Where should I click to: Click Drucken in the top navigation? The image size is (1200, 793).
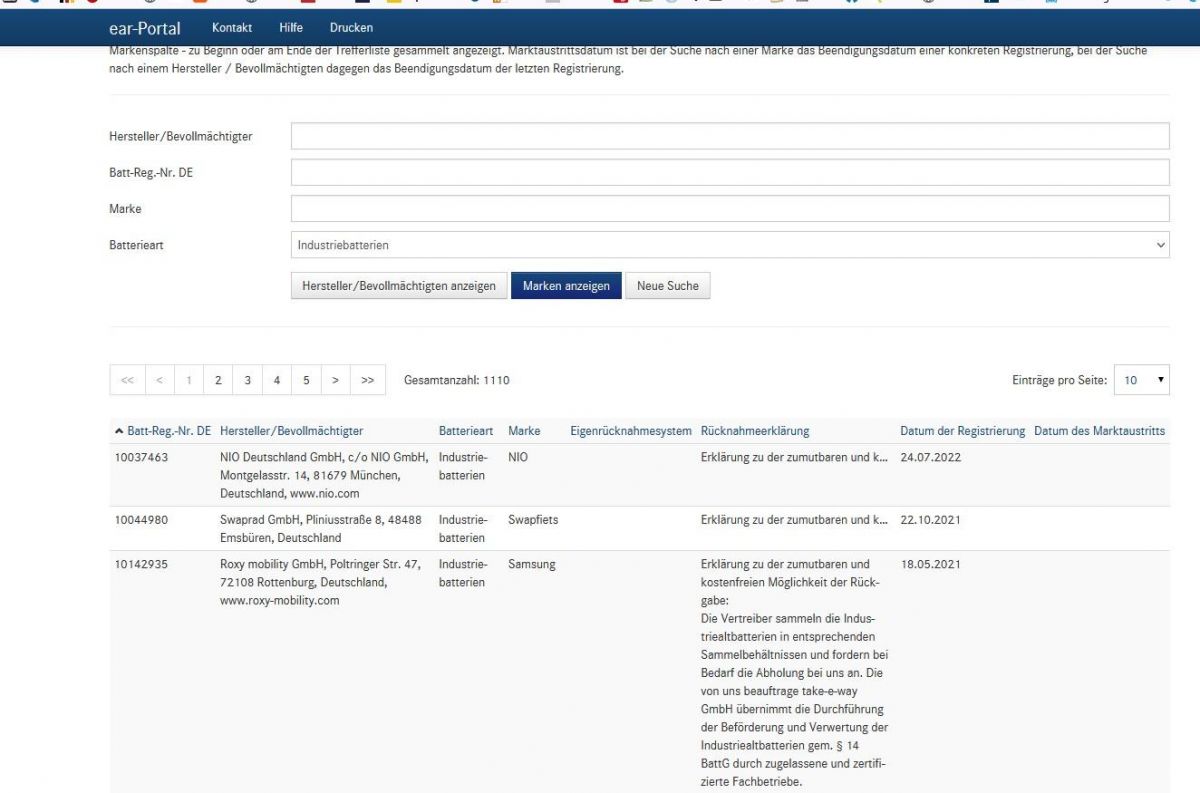click(351, 28)
